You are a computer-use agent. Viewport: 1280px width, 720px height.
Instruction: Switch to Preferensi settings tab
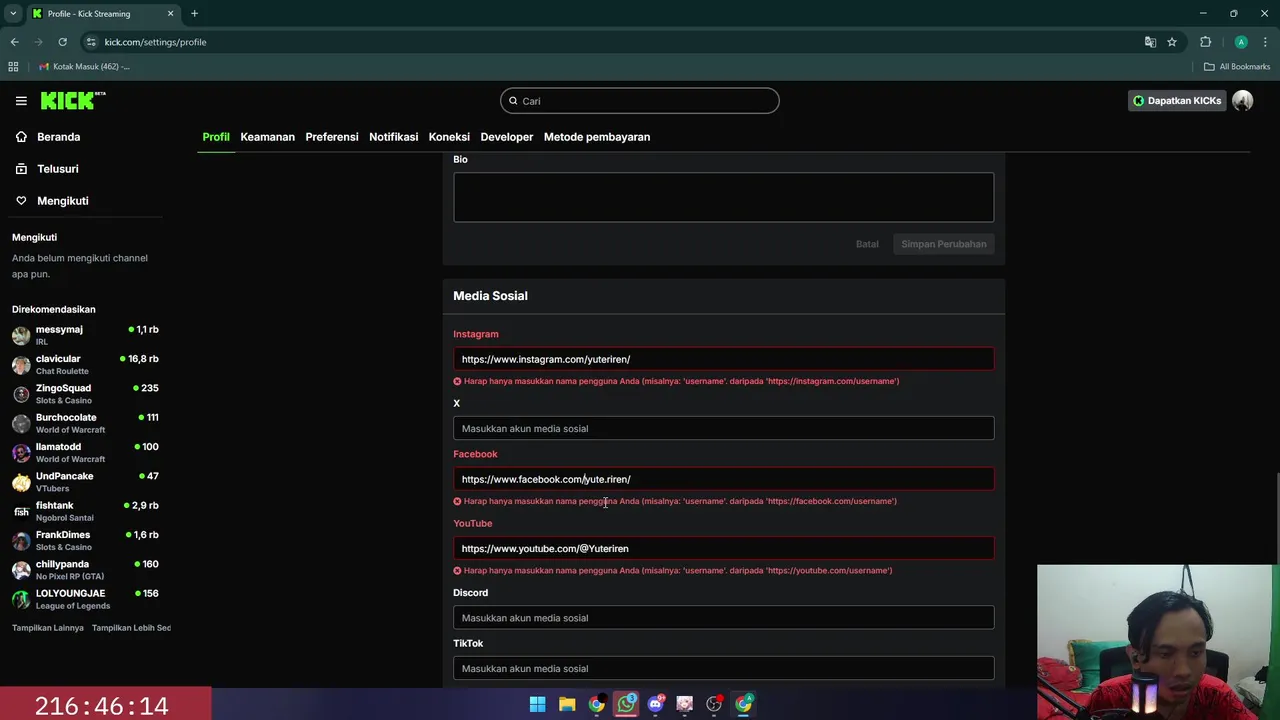(x=332, y=137)
